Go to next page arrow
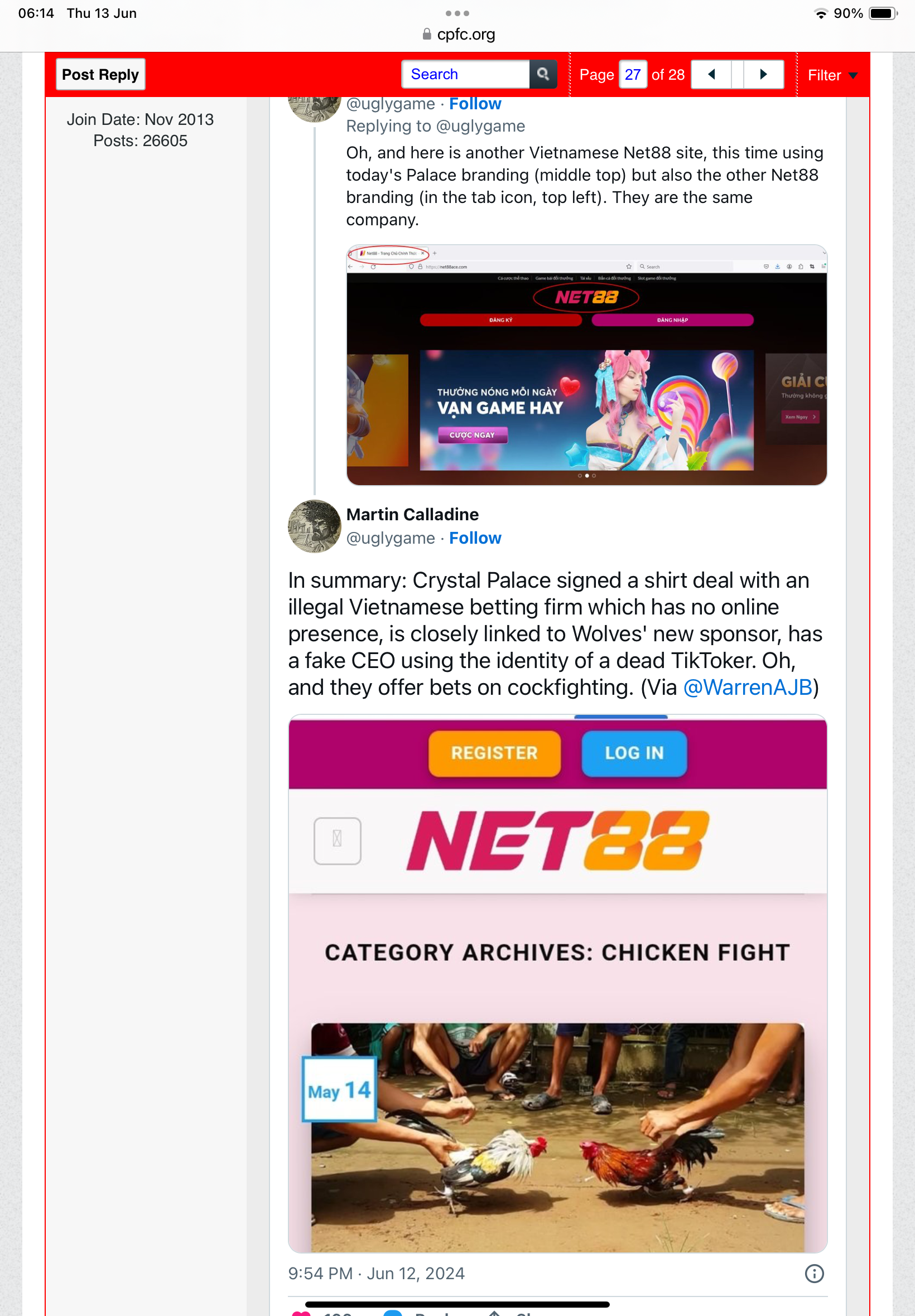This screenshot has height=1316, width=915. [763, 75]
